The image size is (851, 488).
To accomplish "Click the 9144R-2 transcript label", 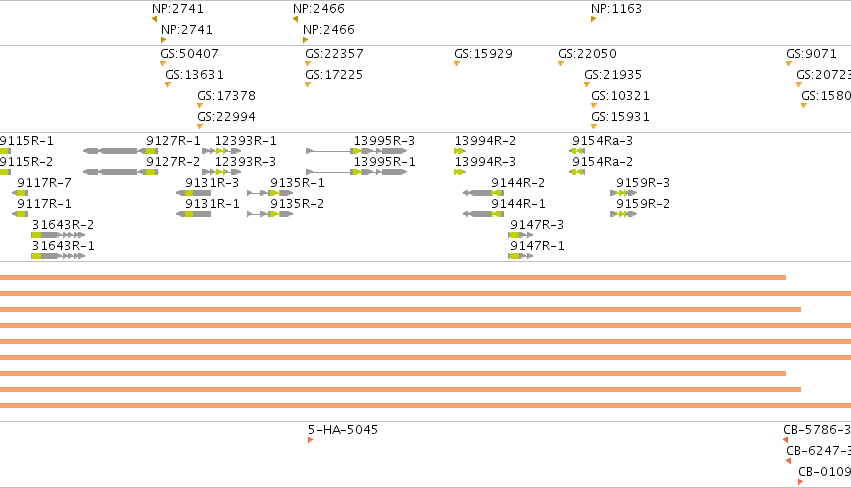I will [x=518, y=183].
